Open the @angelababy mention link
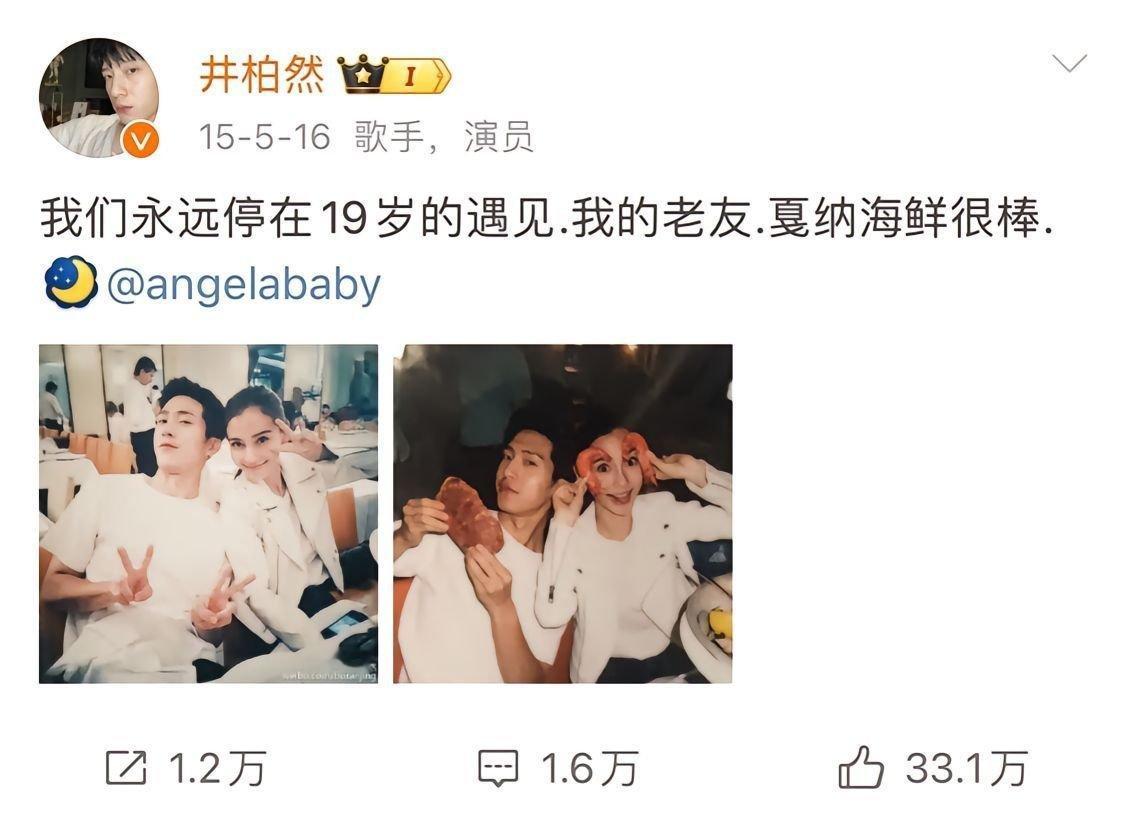1126x818 pixels. click(x=243, y=284)
